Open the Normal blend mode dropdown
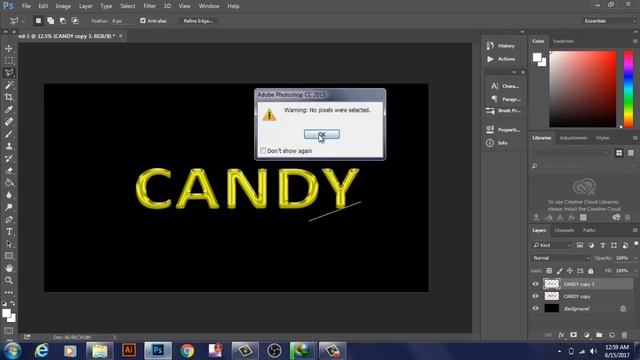Image resolution: width=640 pixels, height=360 pixels. 561,258
